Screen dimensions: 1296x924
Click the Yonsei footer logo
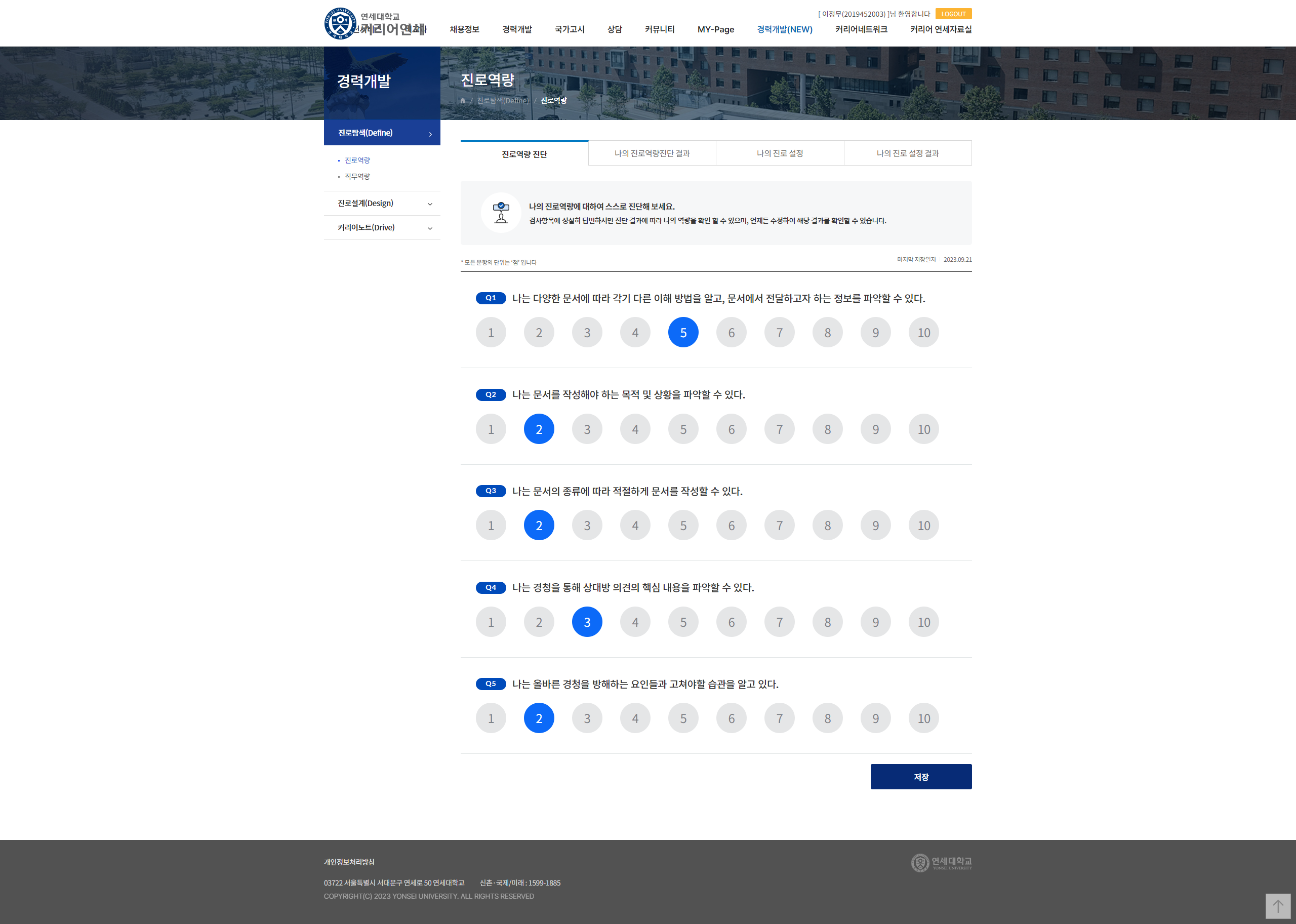941,863
